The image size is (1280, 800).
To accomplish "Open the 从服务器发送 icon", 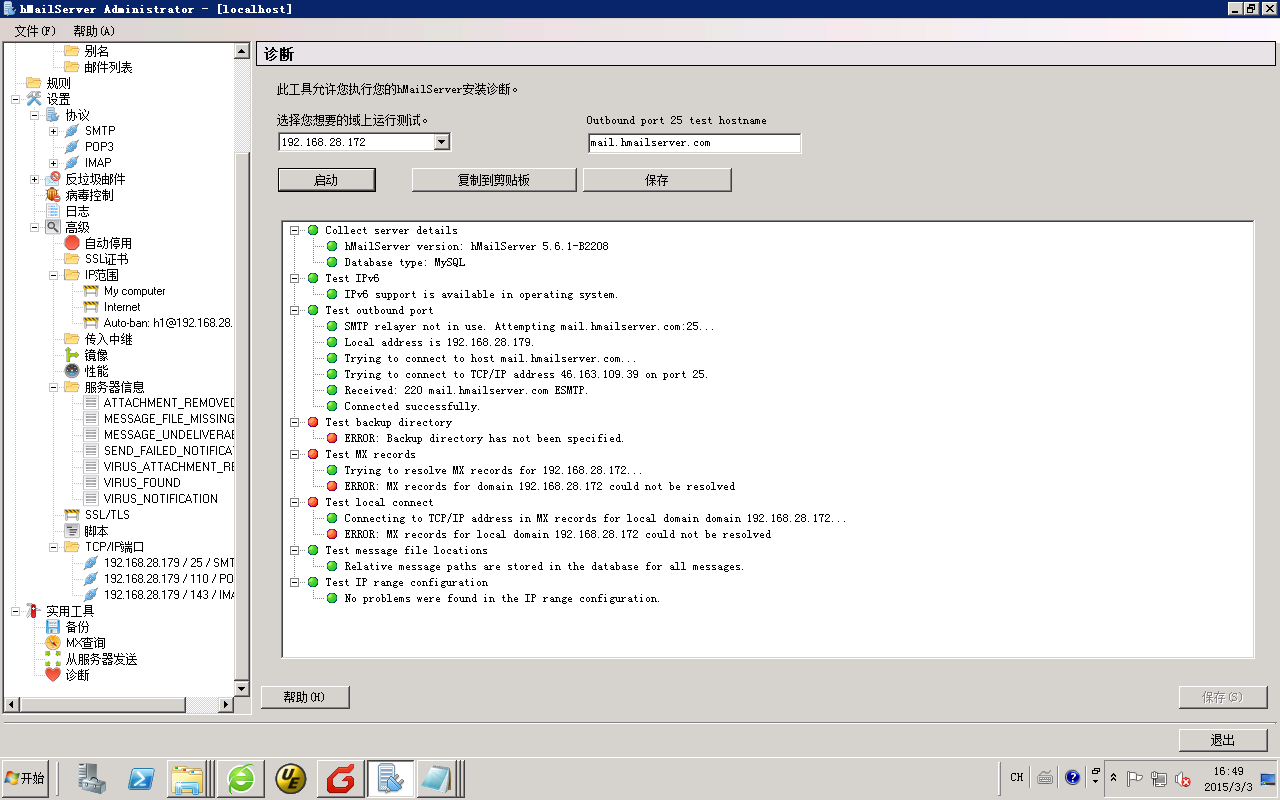I will pos(53,659).
